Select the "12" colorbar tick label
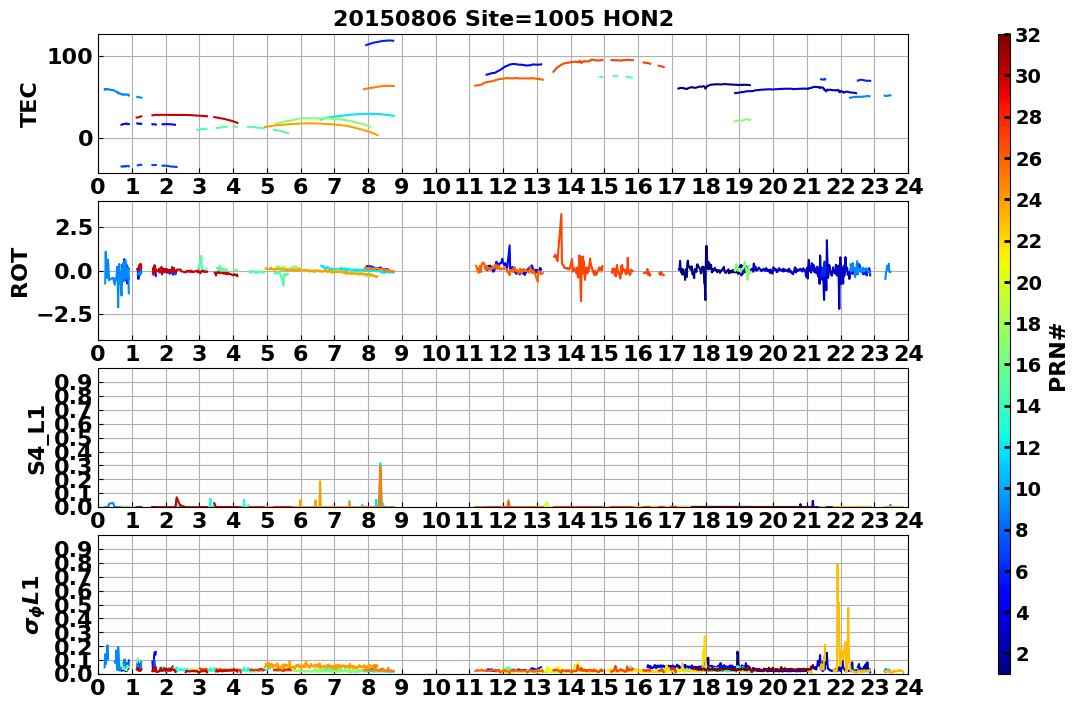 [x=1028, y=447]
